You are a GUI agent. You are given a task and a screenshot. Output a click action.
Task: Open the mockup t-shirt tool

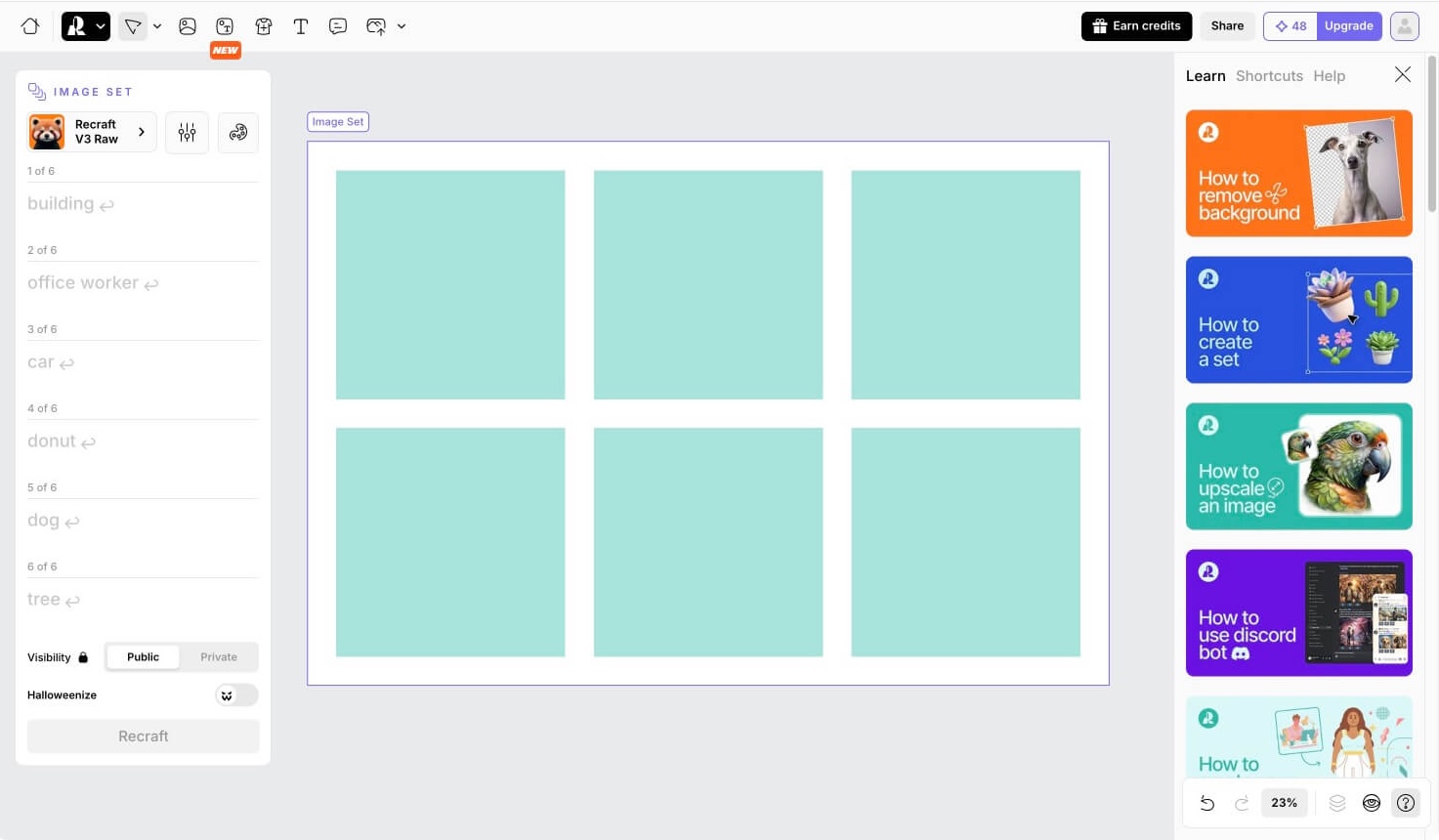click(263, 26)
